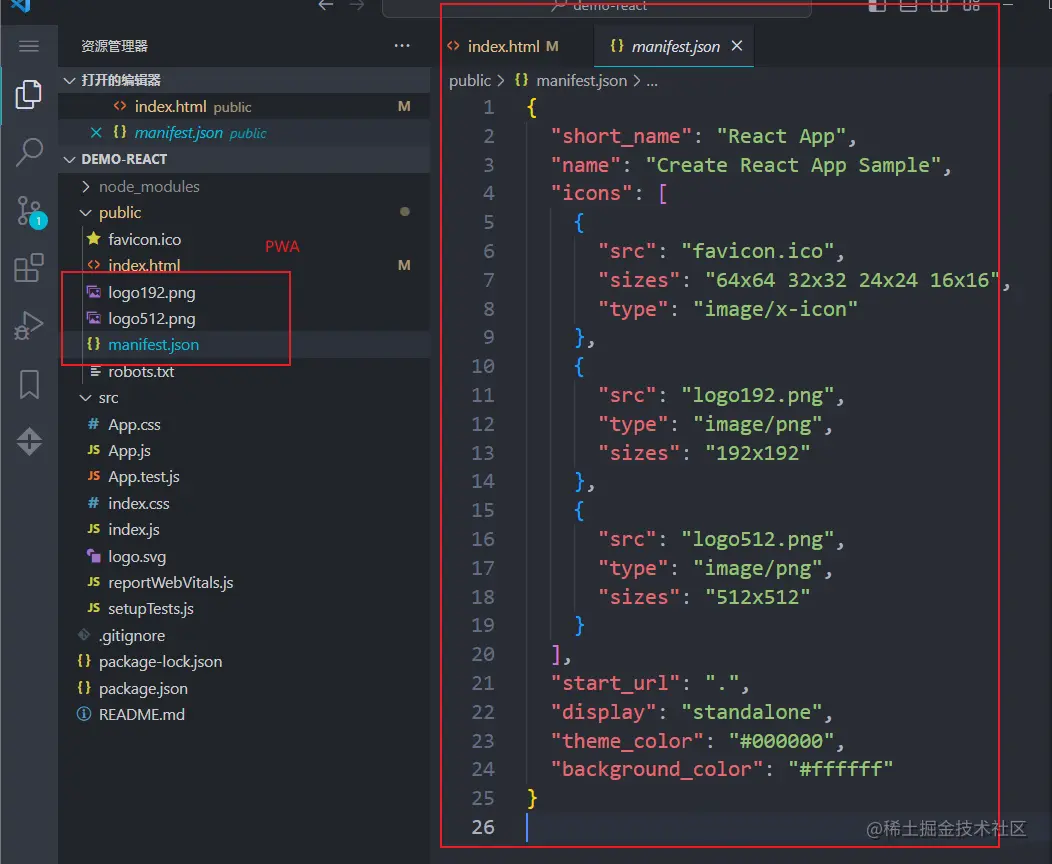The image size is (1052, 864).
Task: Open App.test.js file
Action: point(244,477)
